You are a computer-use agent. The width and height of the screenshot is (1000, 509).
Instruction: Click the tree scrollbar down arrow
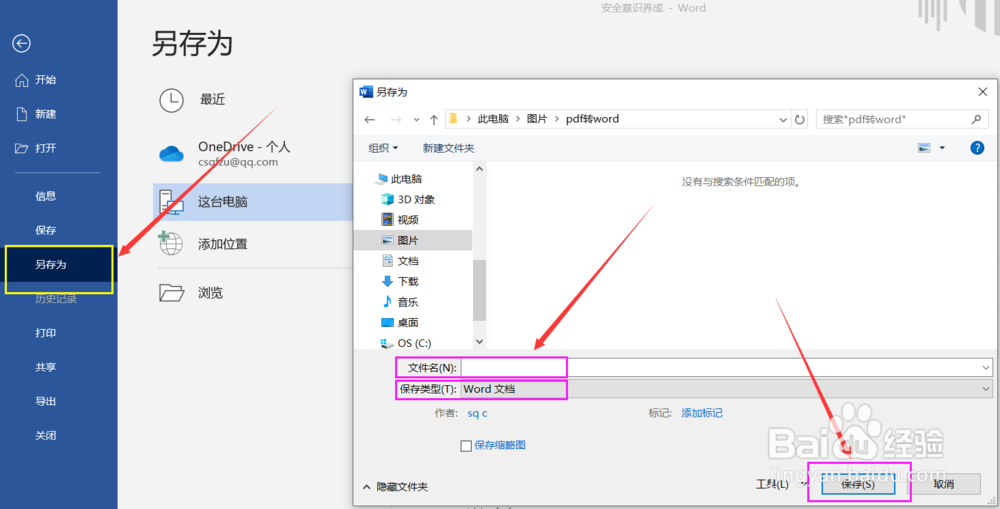pos(480,343)
